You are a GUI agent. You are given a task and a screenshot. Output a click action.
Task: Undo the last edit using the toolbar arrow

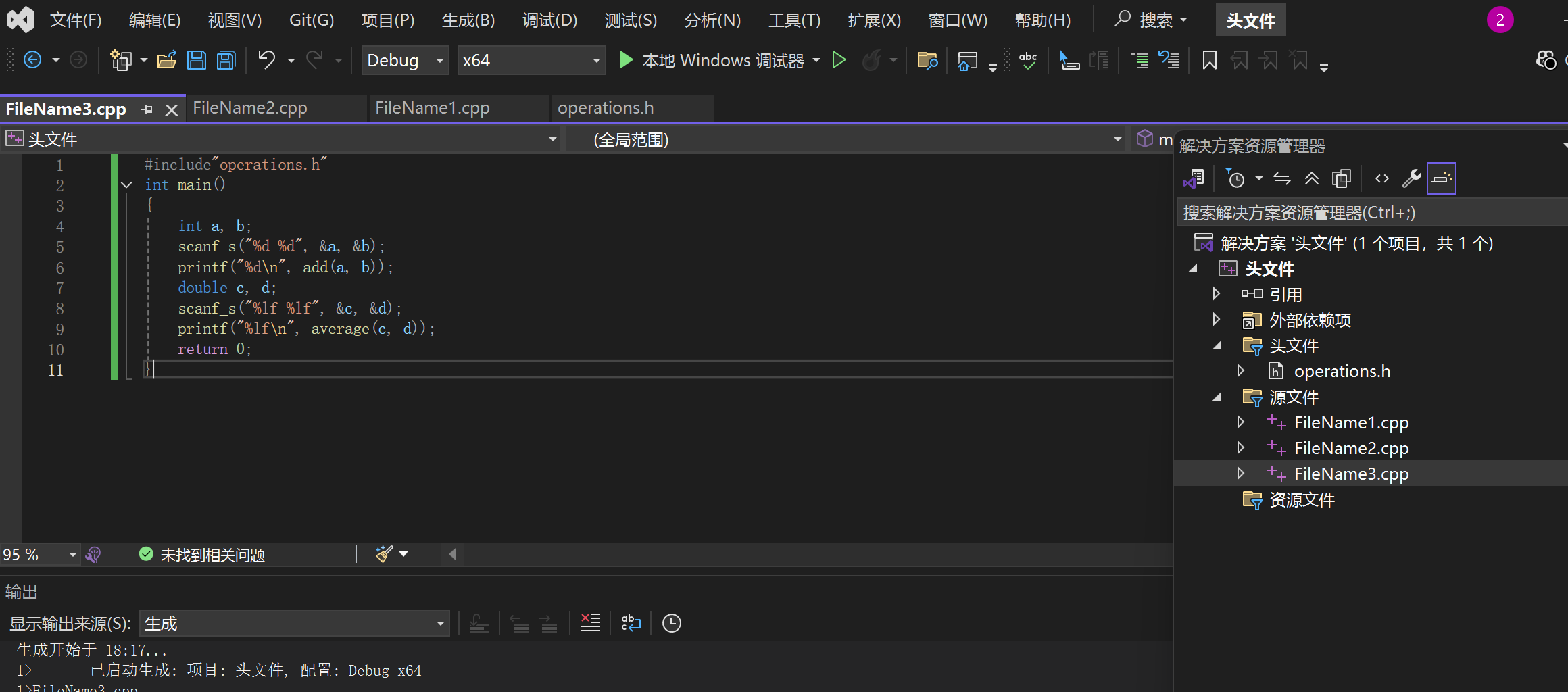(267, 60)
